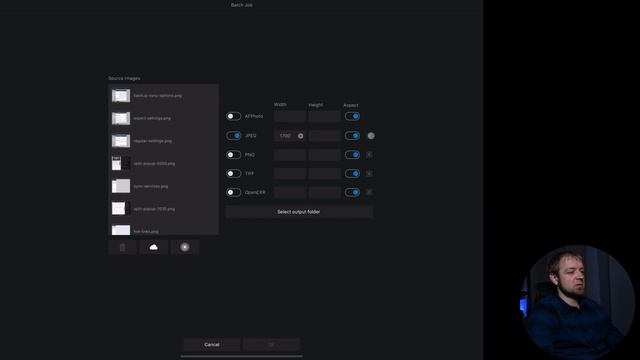Select the sync services.png source image
Screen dimensions: 640x360
[163, 186]
